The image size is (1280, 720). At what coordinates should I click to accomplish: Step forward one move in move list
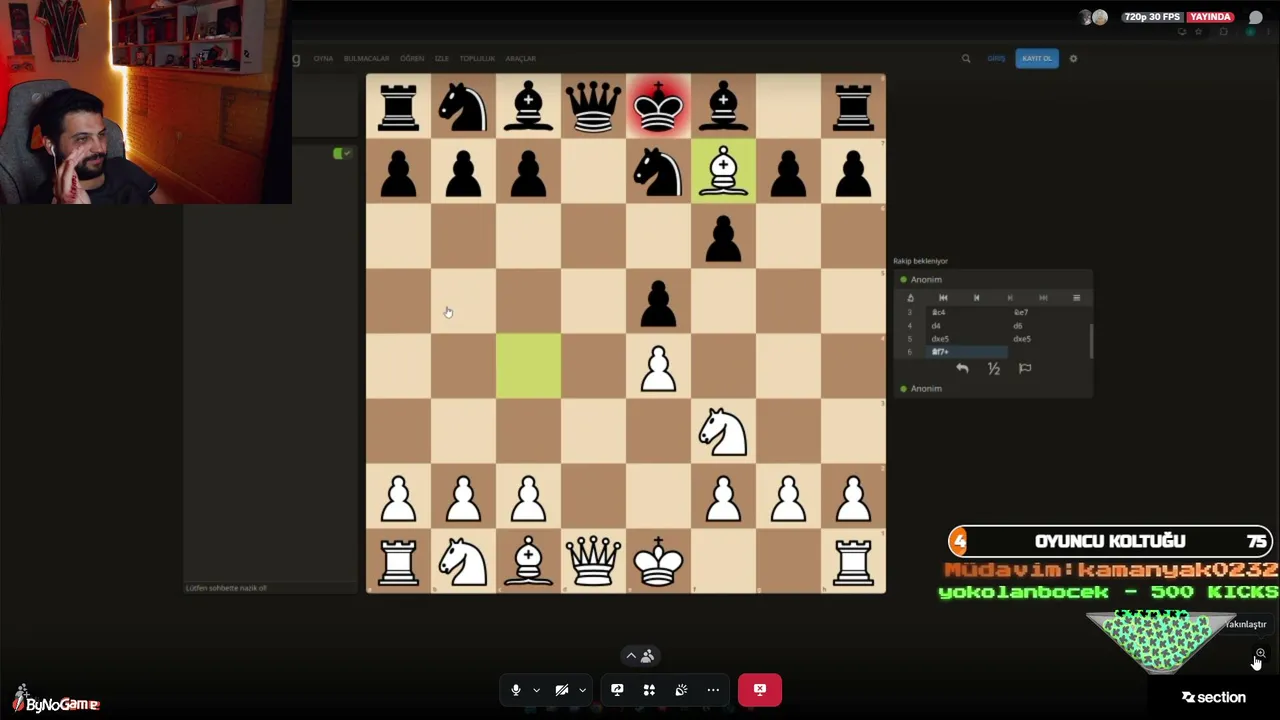point(1010,297)
